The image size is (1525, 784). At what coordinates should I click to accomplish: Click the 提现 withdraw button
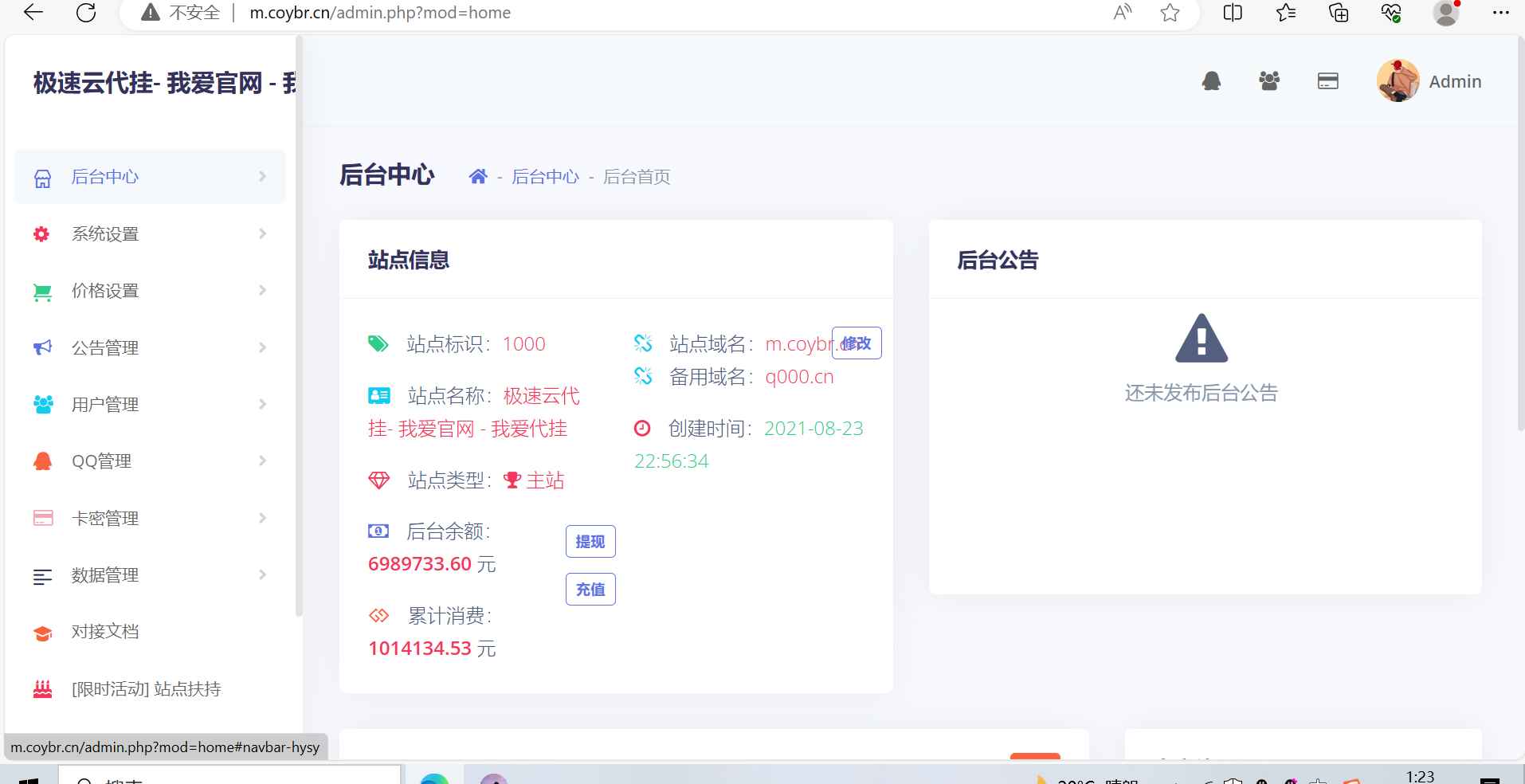590,541
